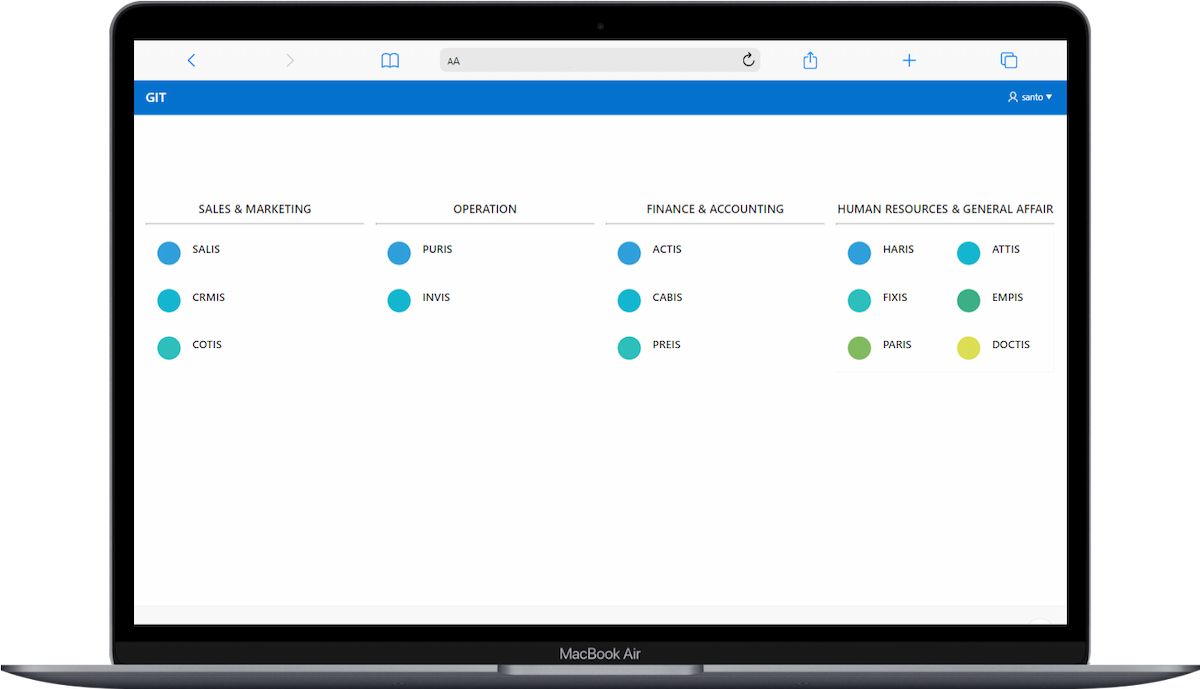Open the PURIS text link
The image size is (1200, 689).
[437, 249]
